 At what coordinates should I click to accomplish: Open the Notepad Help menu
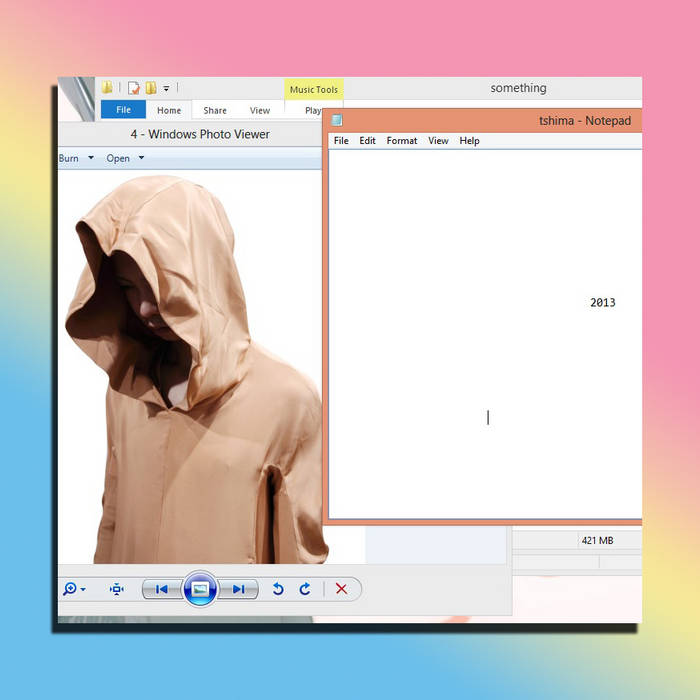[x=469, y=141]
